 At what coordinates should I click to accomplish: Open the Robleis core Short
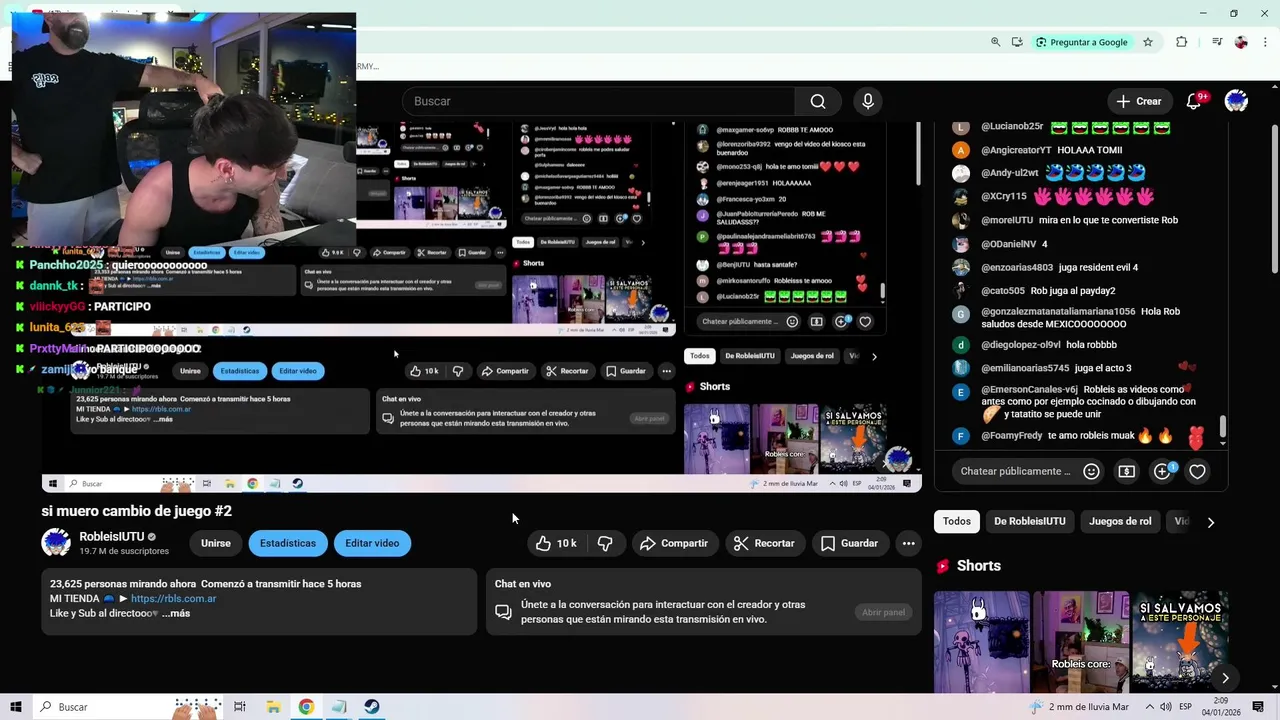tap(1081, 641)
